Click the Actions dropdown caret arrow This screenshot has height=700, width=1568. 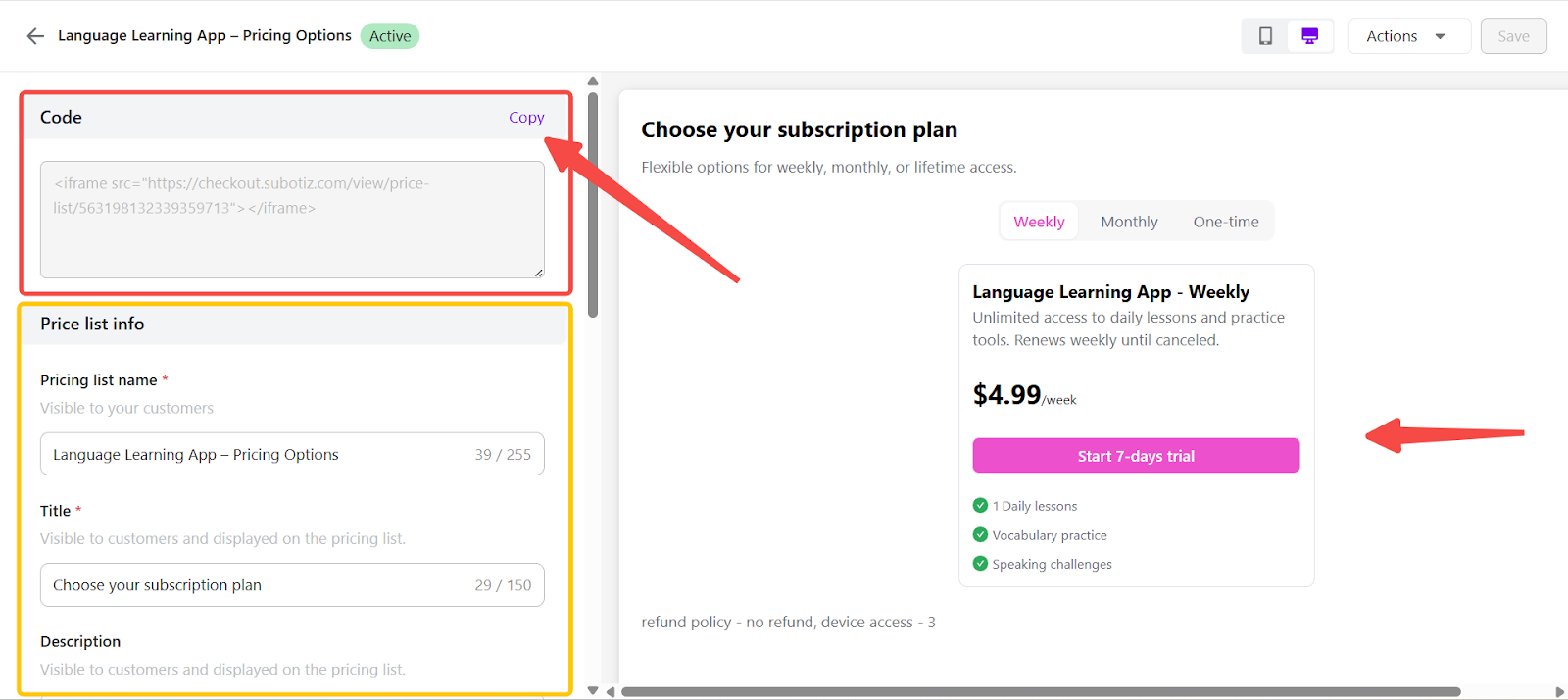(1440, 36)
